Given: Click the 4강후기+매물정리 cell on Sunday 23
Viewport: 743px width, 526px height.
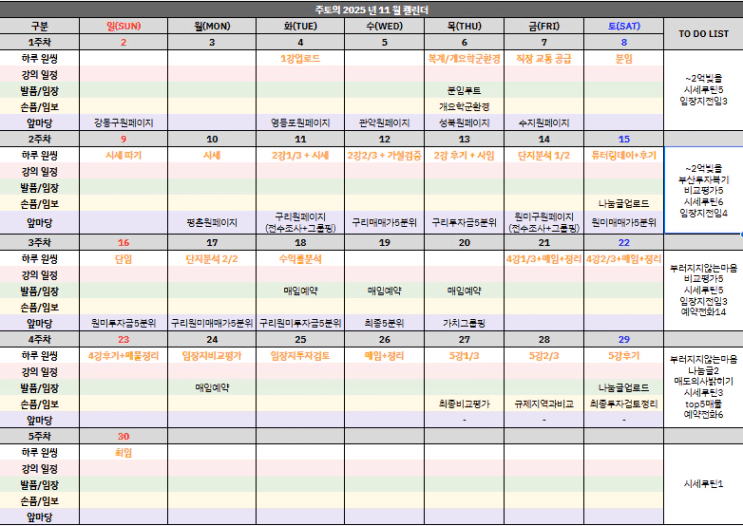Looking at the screenshot, I should pyautogui.click(x=124, y=355).
